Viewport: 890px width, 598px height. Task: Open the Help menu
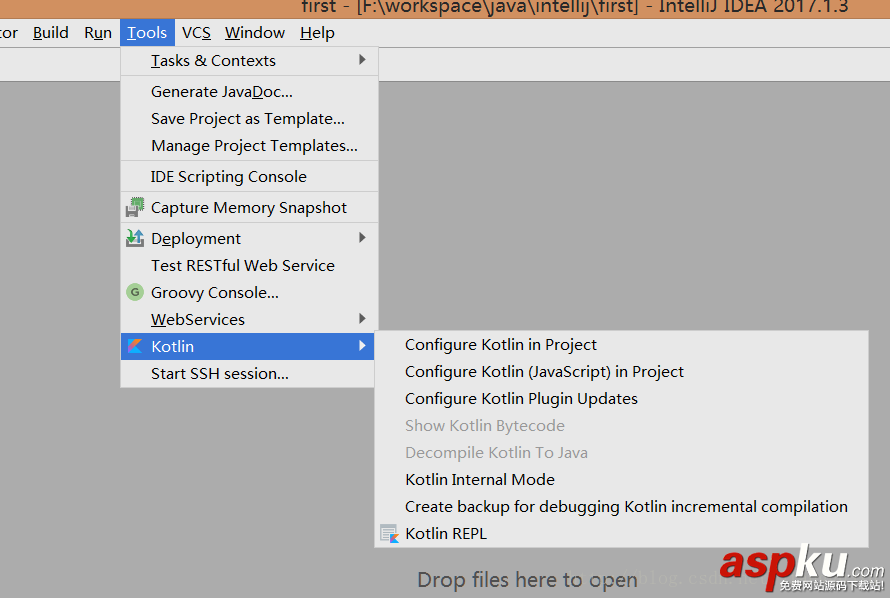[317, 33]
